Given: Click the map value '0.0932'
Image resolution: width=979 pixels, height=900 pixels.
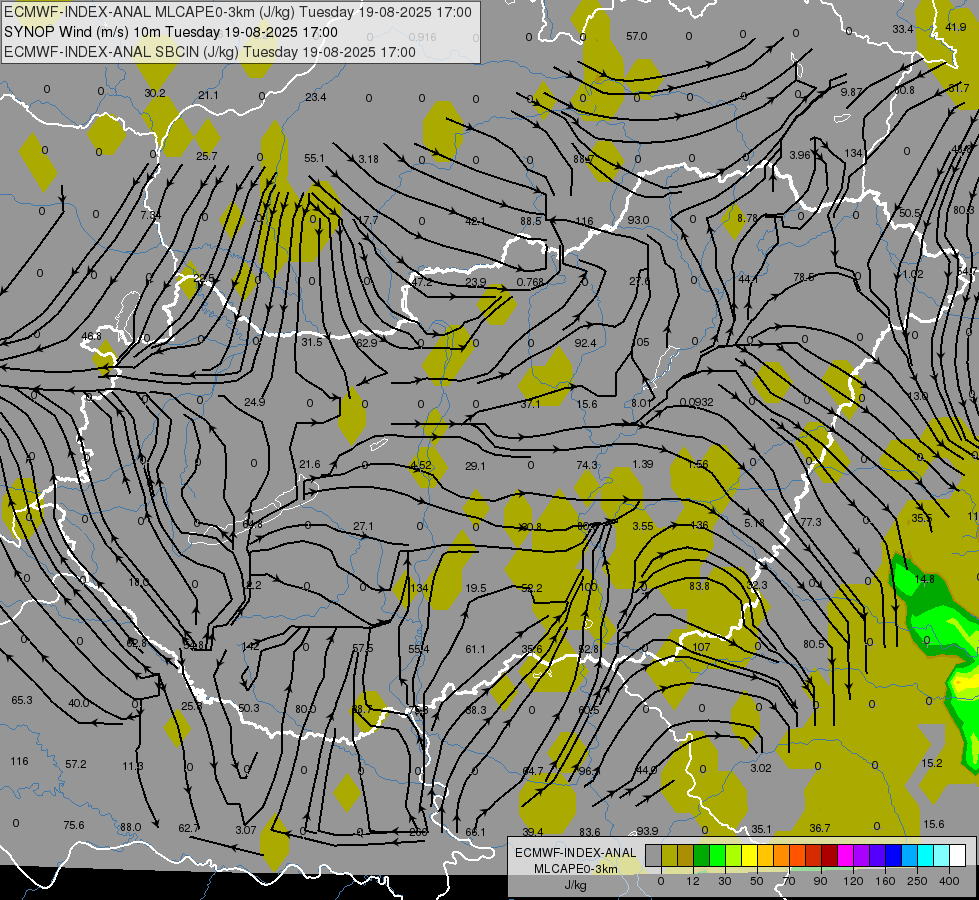Looking at the screenshot, I should 696,402.
